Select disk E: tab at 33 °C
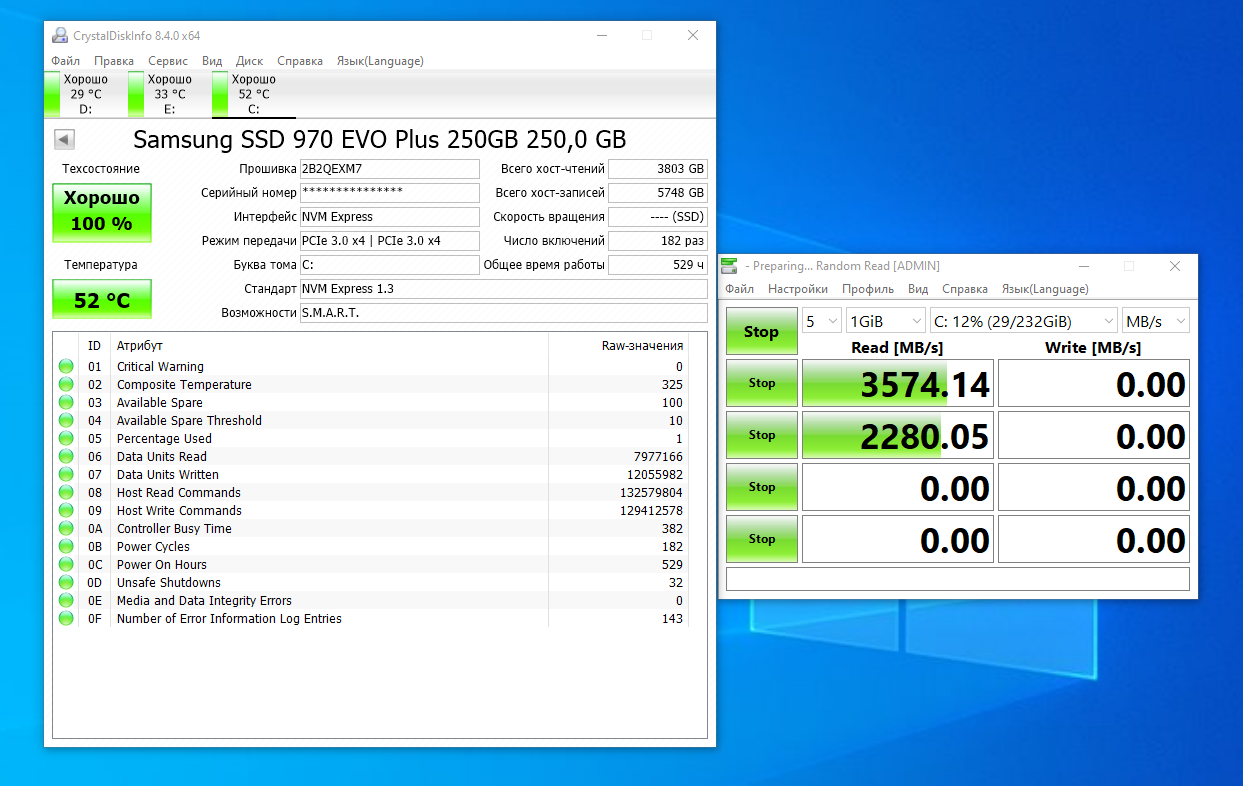Image resolution: width=1243 pixels, height=786 pixels. [x=169, y=94]
